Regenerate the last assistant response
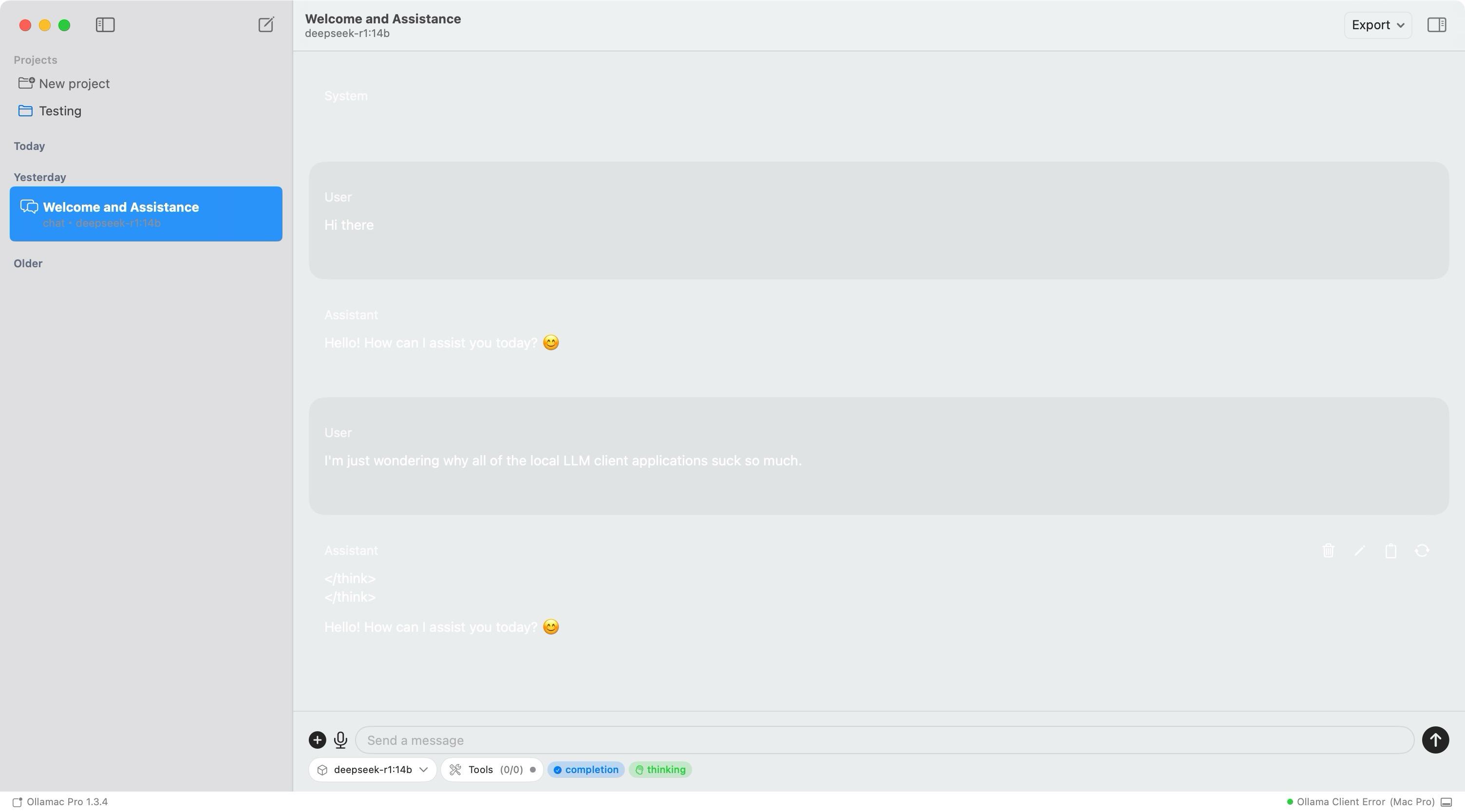The image size is (1465, 812). click(1422, 551)
